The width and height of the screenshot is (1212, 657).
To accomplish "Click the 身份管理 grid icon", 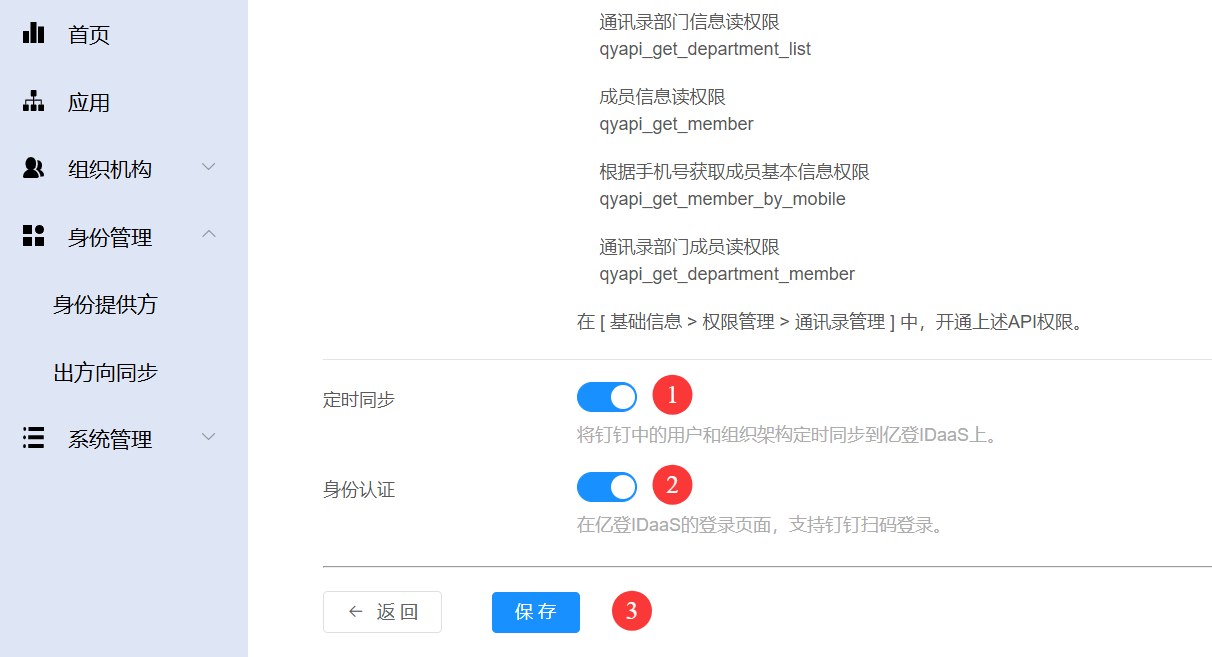I will (x=33, y=236).
